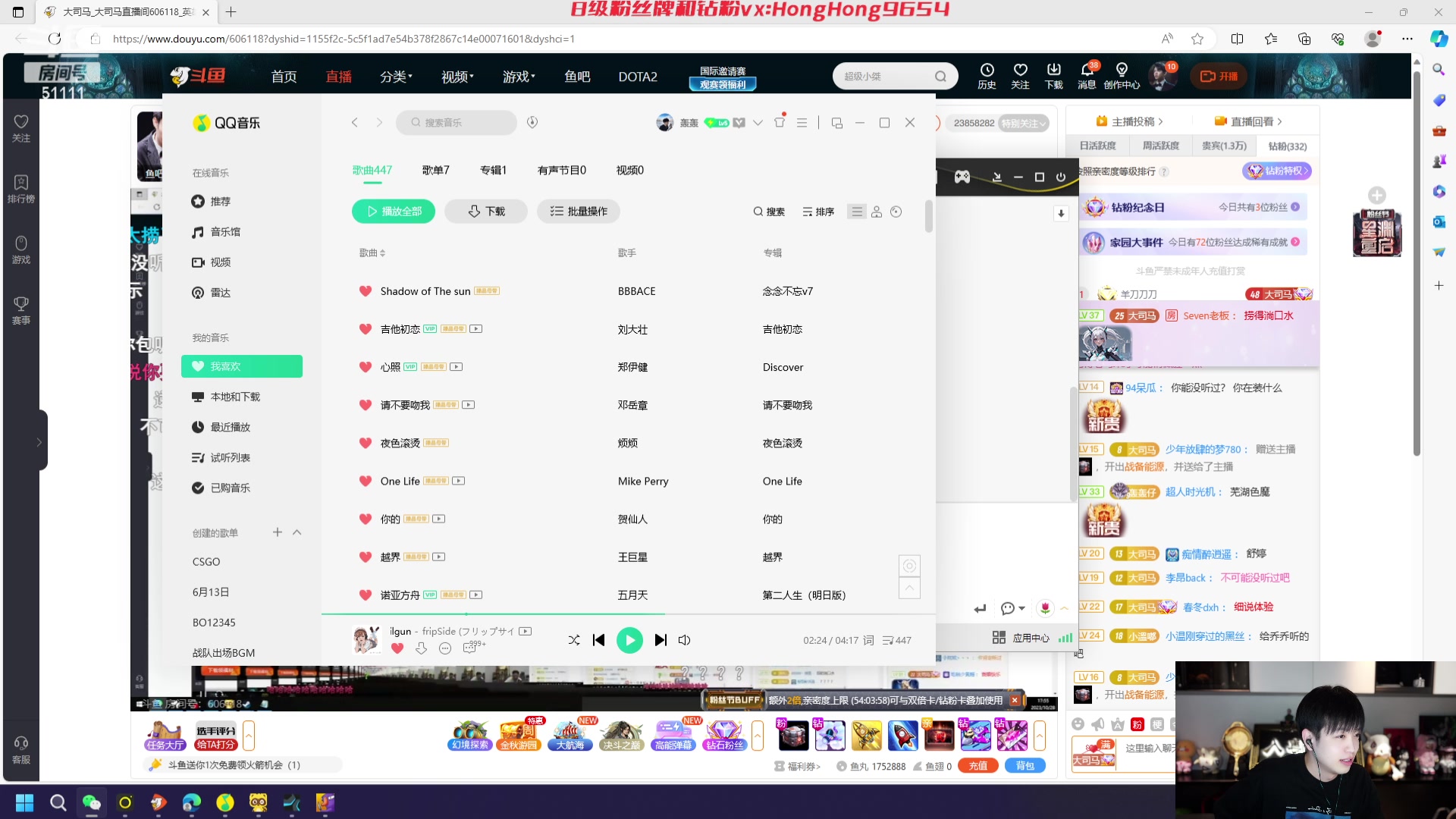Toggle the heart on Shadow of The sun
This screenshot has width=1456, height=819.
[366, 291]
